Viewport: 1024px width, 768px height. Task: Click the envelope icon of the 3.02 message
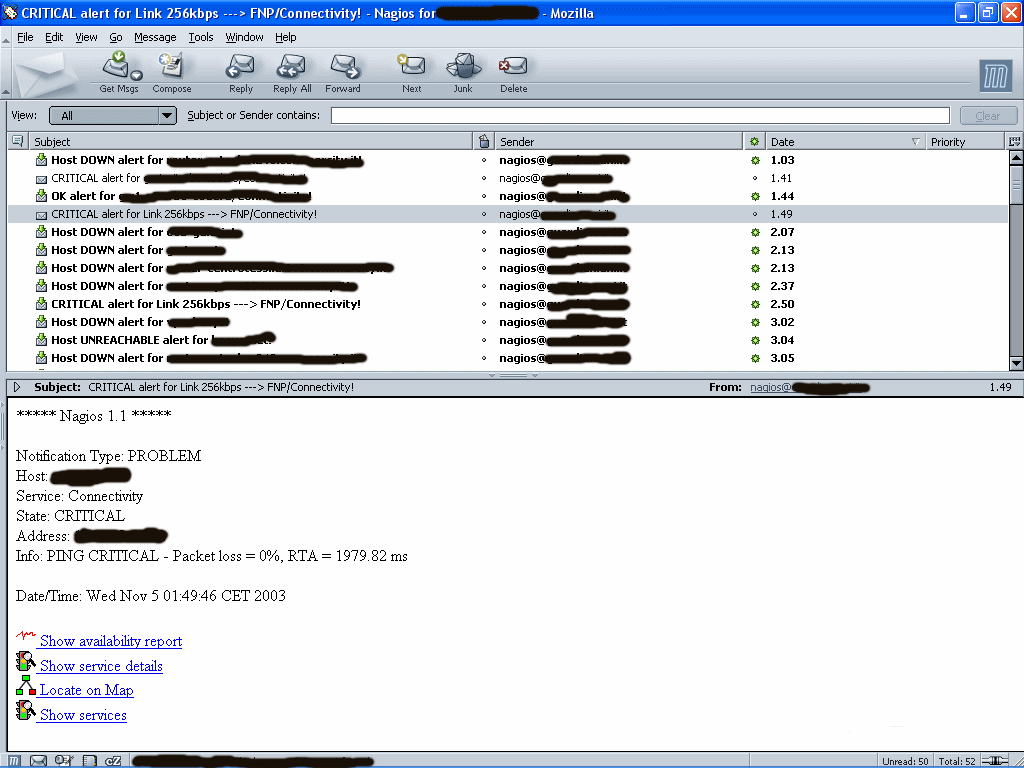41,322
